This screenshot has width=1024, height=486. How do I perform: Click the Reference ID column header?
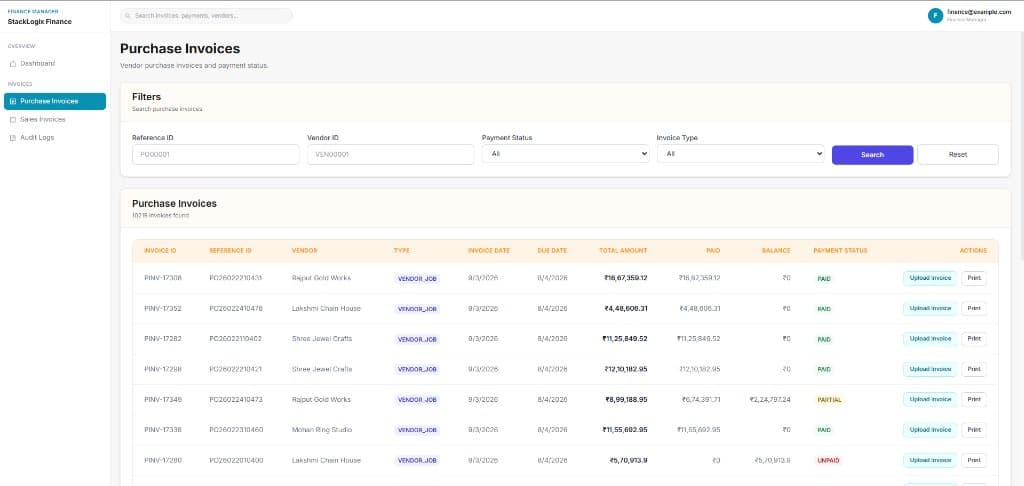tap(231, 251)
